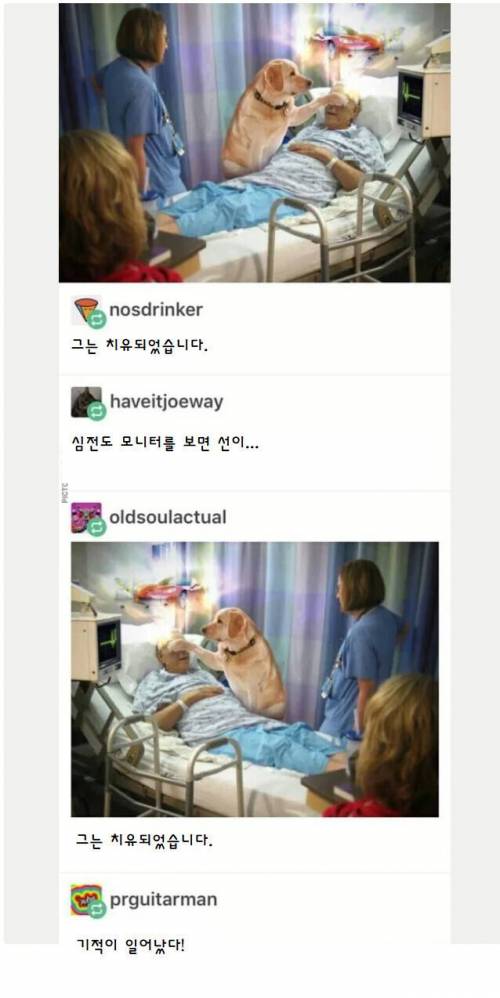500x998 pixels.
Task: Click the reblog badge on nosdrinker's avatar
Action: point(97,319)
